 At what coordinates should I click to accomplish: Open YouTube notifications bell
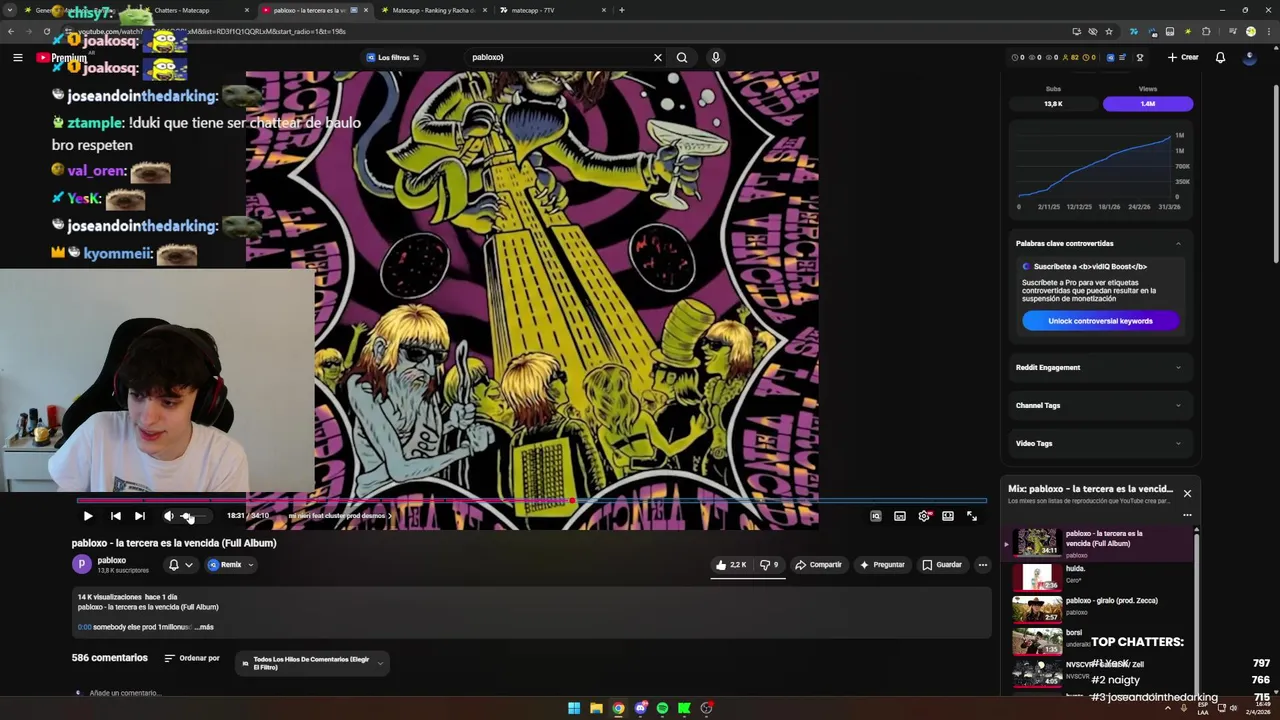pos(1220,57)
